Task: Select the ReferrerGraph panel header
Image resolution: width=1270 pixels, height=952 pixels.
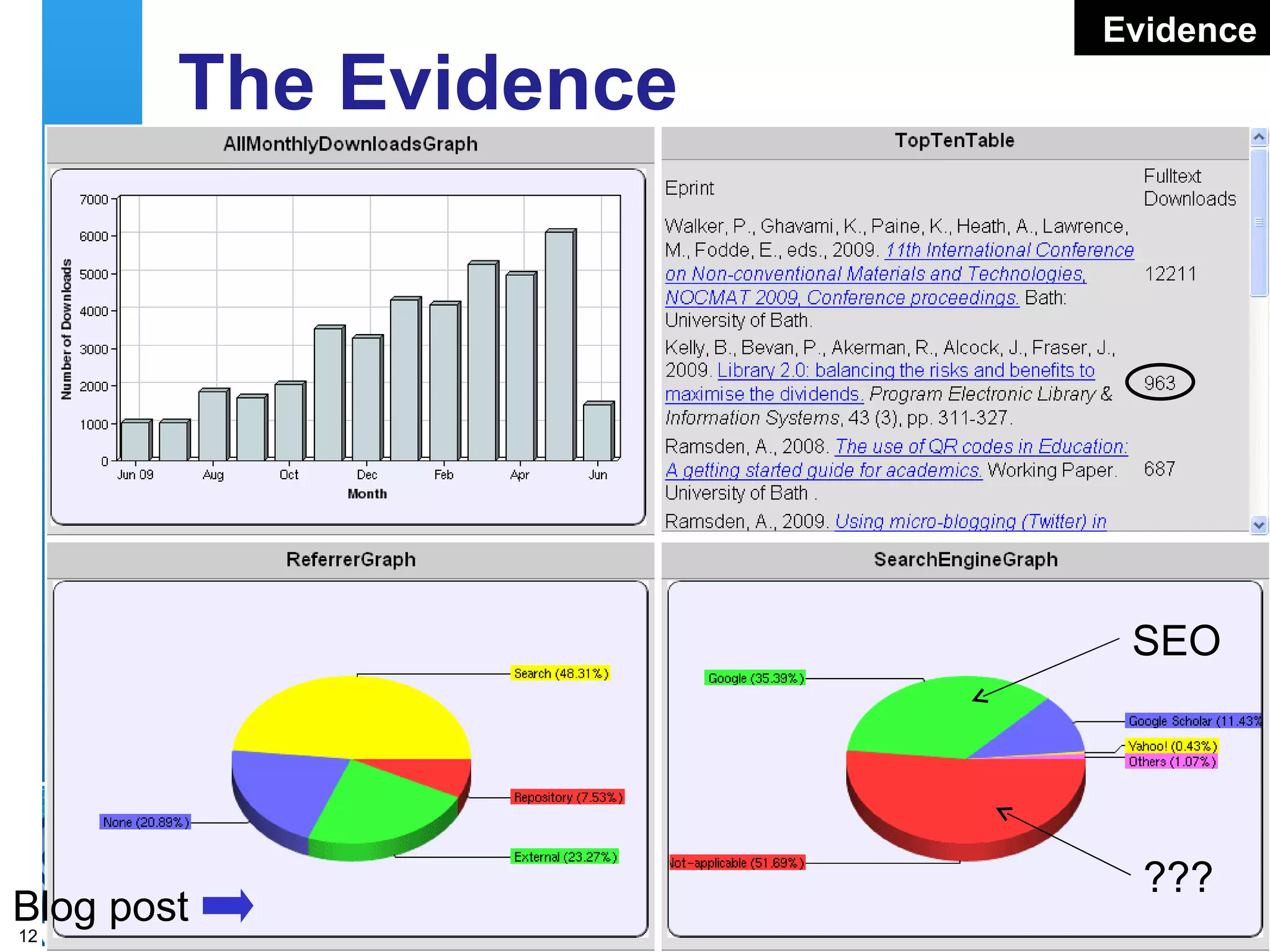Action: (350, 560)
